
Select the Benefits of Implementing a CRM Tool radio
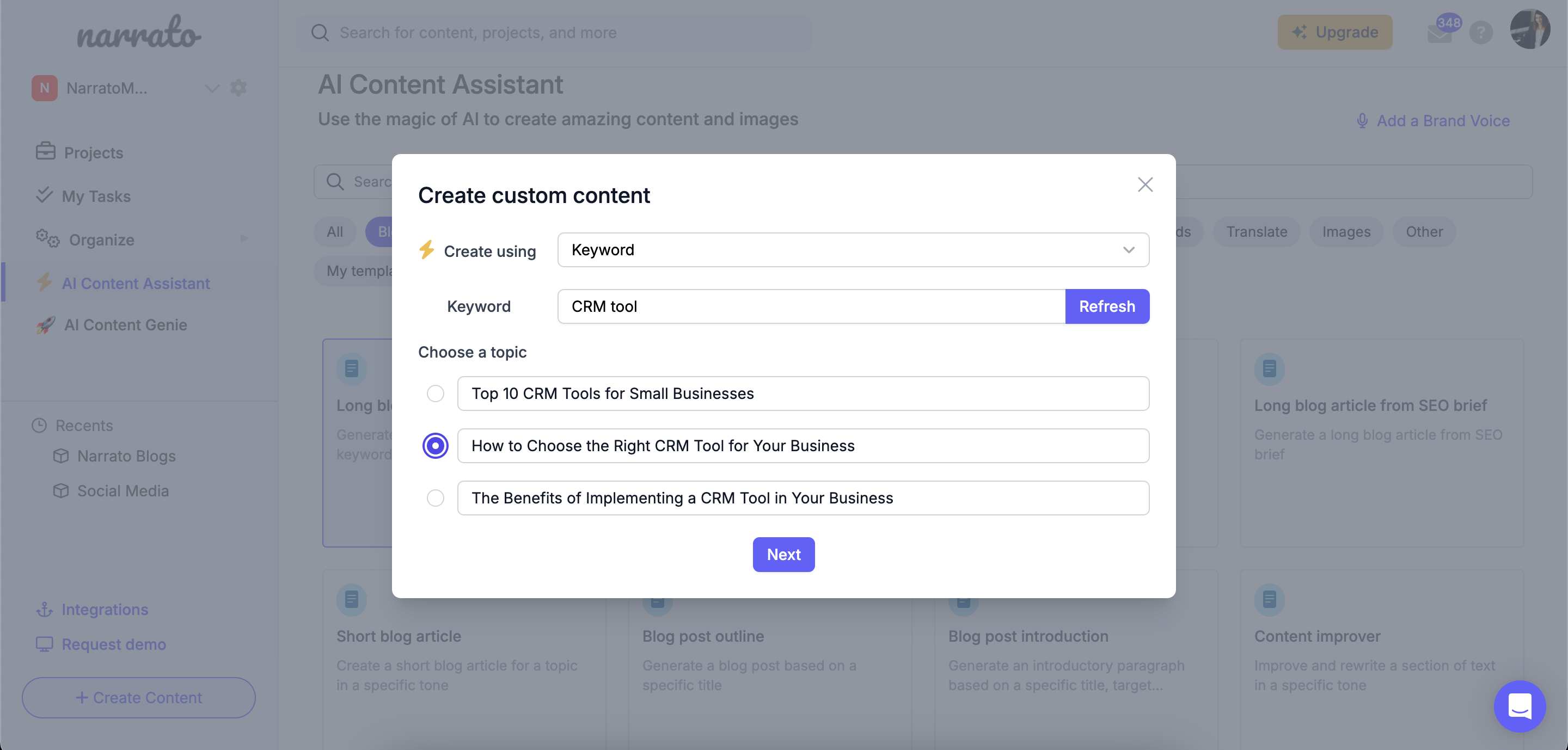pyautogui.click(x=435, y=497)
